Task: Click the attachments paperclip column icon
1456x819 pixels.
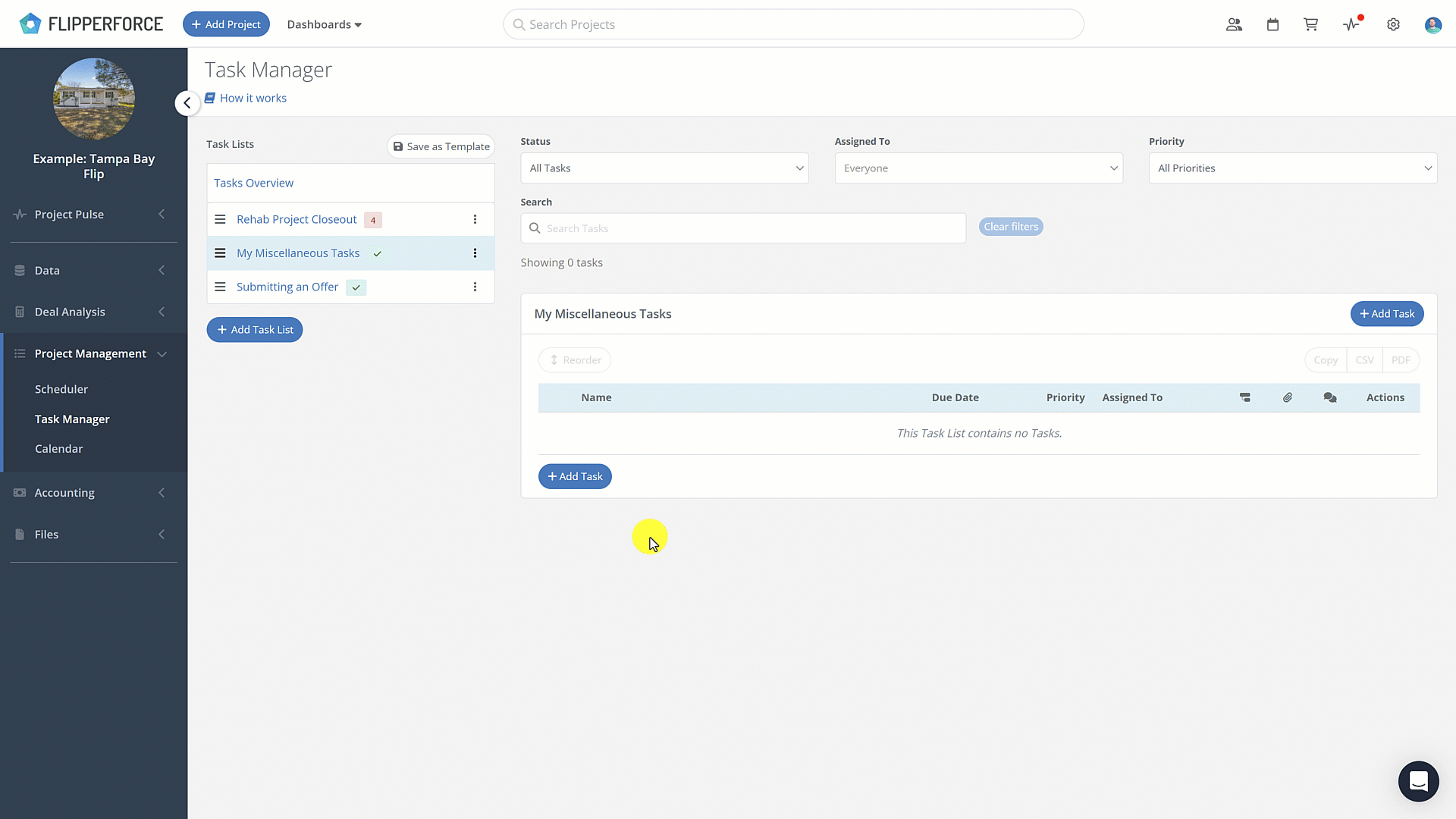Action: (x=1288, y=397)
